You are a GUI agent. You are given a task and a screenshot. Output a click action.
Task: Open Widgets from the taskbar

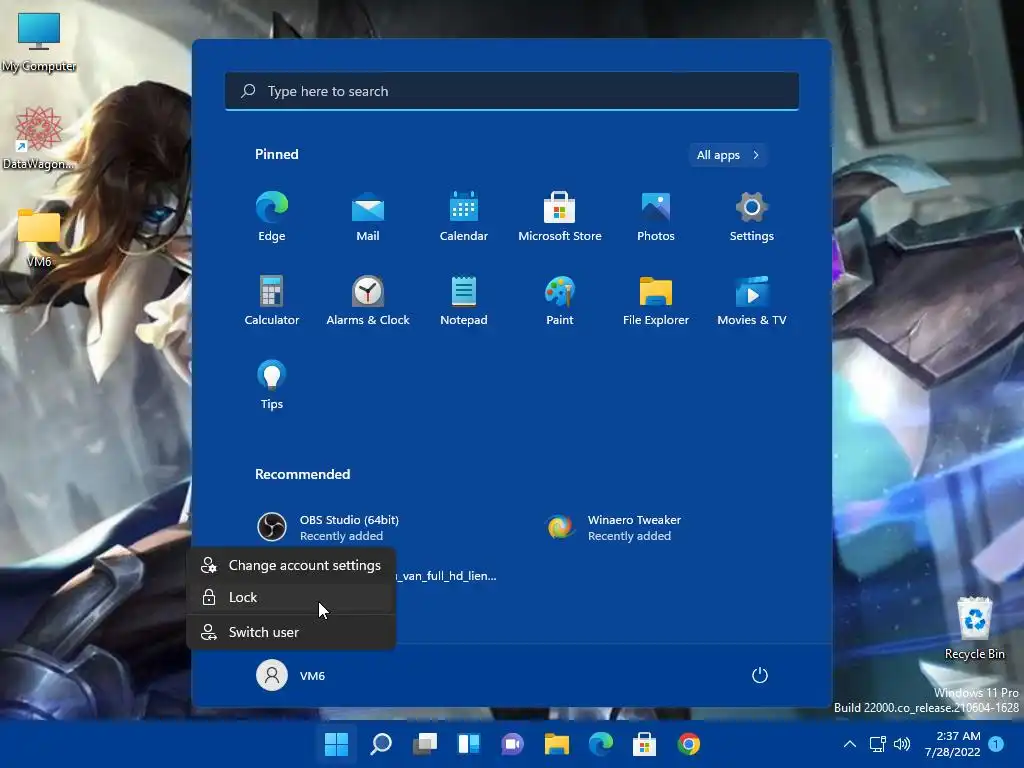click(x=469, y=744)
